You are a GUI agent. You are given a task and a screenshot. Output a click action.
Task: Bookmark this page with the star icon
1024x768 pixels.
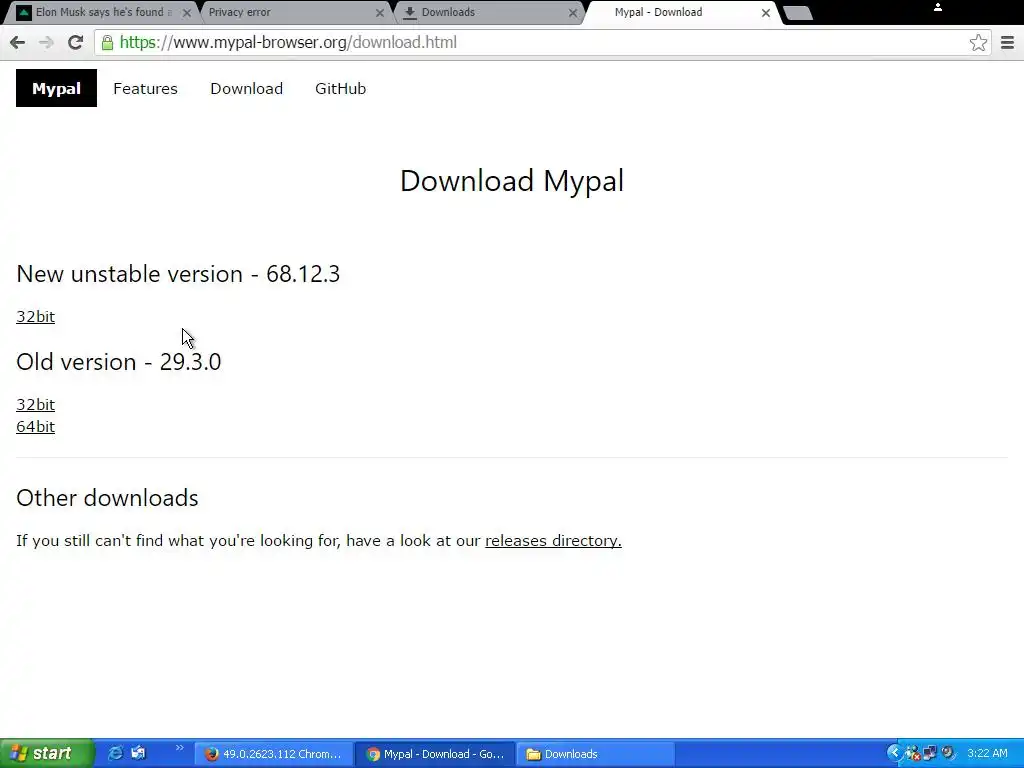pos(978,42)
